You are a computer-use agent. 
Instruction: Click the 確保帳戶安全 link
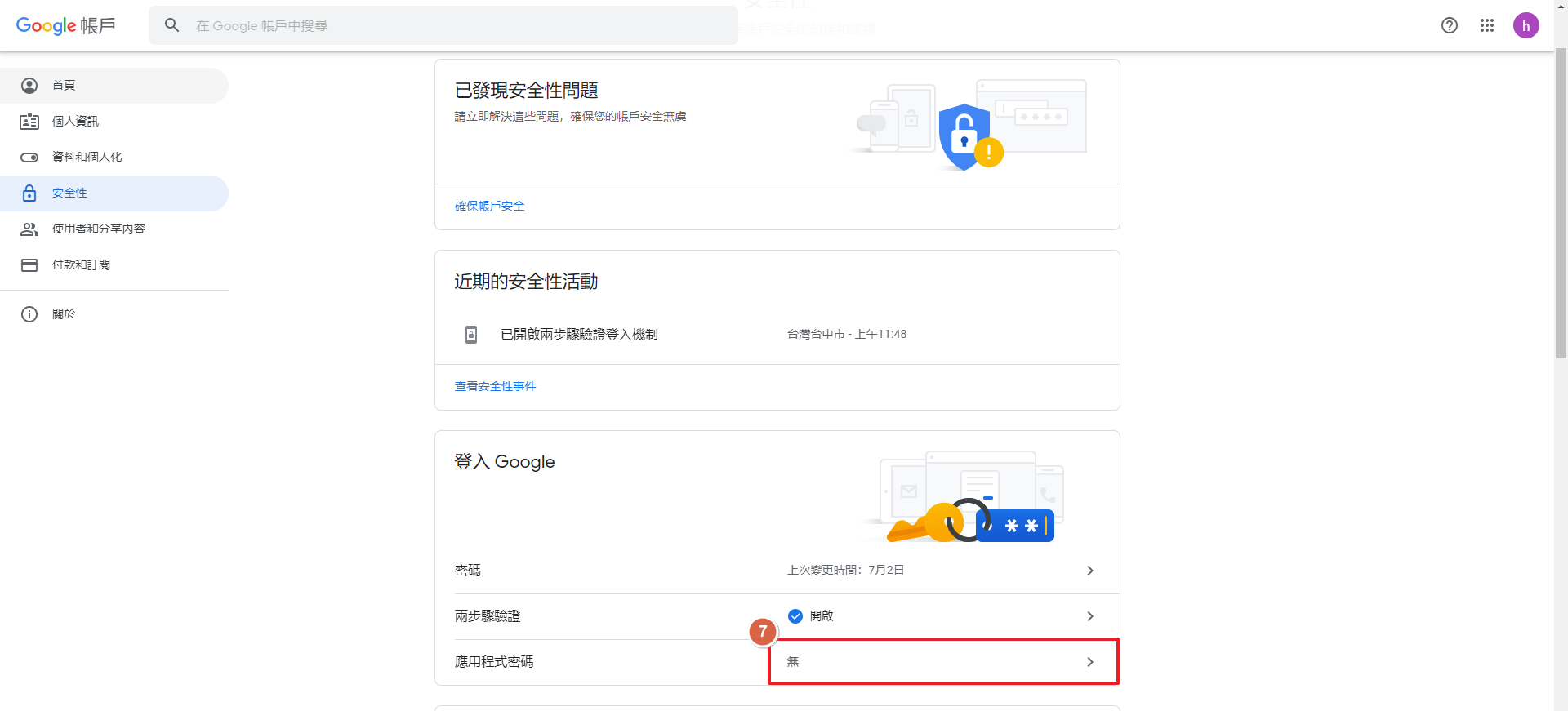tap(489, 207)
